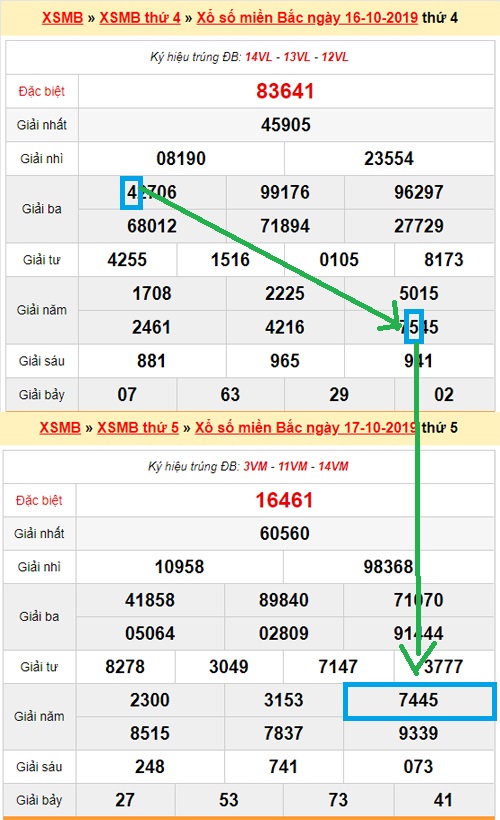Select second prize number 08190
The image size is (500, 820).
tap(181, 158)
